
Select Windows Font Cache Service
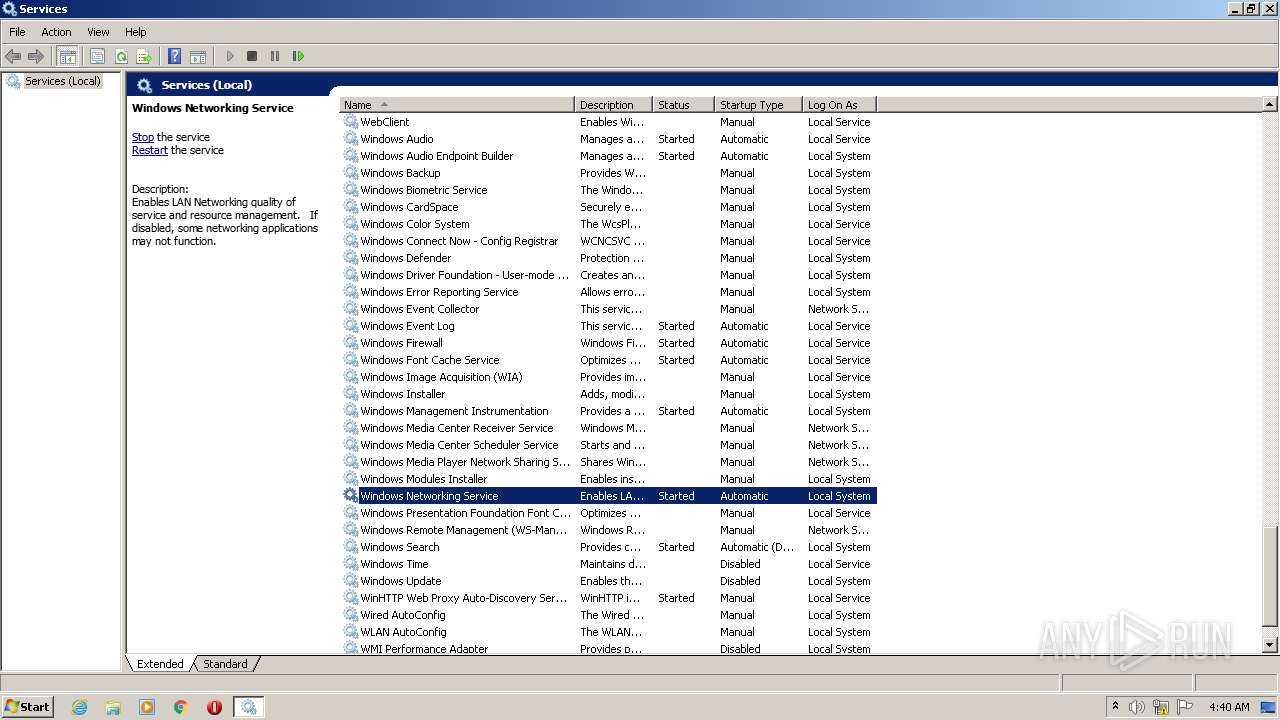[x=608, y=360]
